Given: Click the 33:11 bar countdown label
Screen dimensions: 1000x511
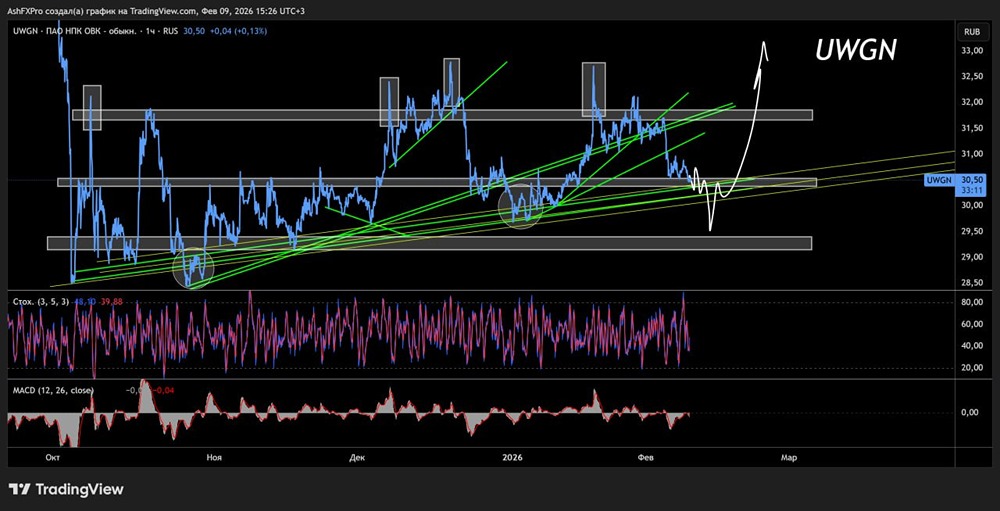Looking at the screenshot, I should (972, 189).
